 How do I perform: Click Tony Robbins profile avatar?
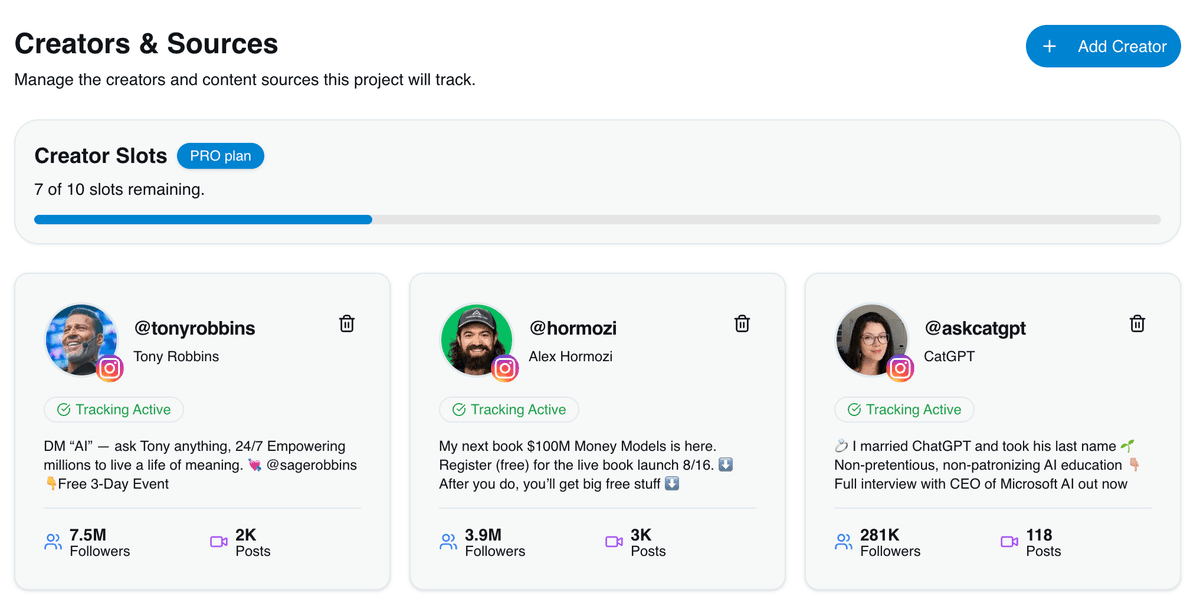click(81, 340)
